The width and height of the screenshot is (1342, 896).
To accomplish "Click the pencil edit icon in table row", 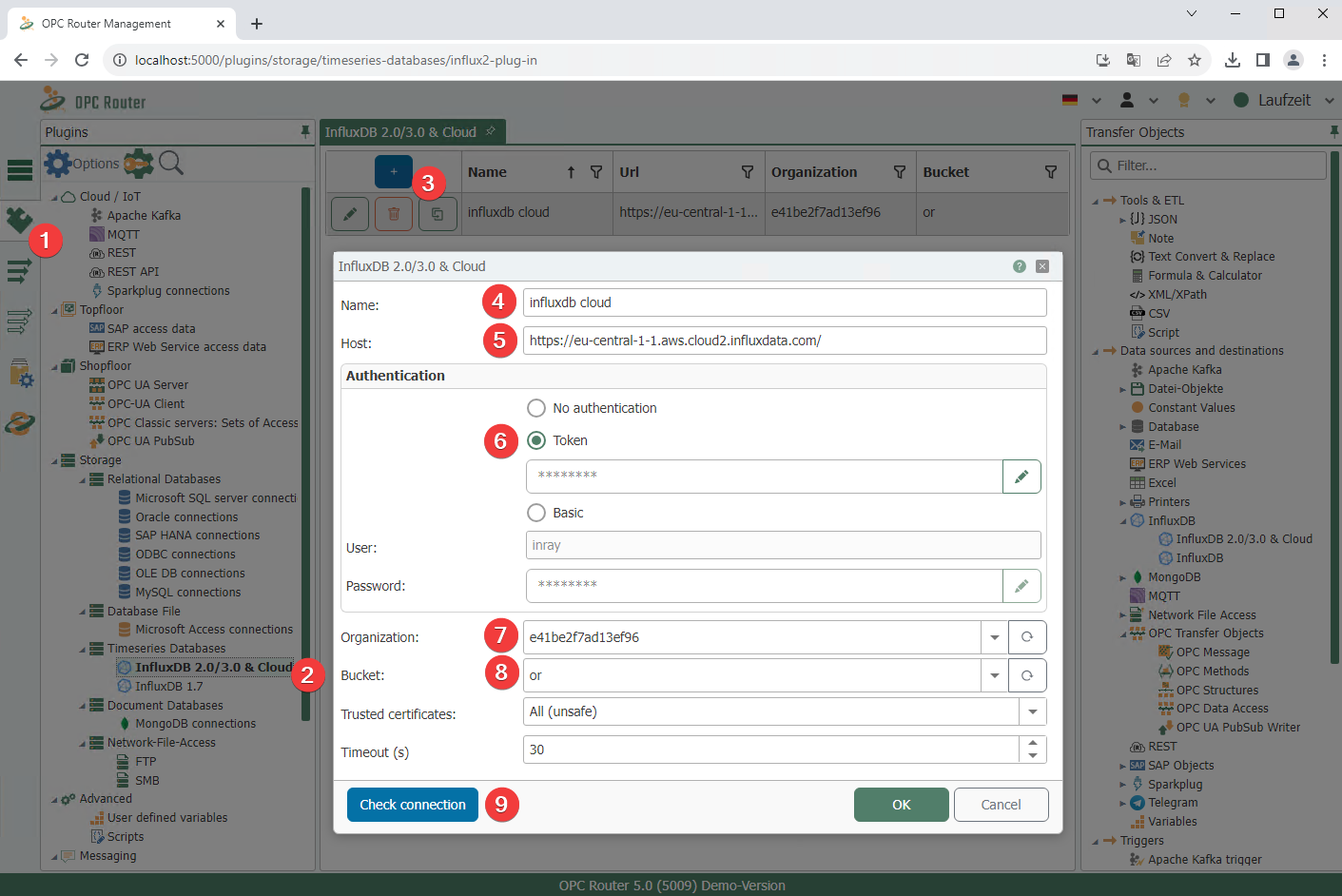I will 350,214.
